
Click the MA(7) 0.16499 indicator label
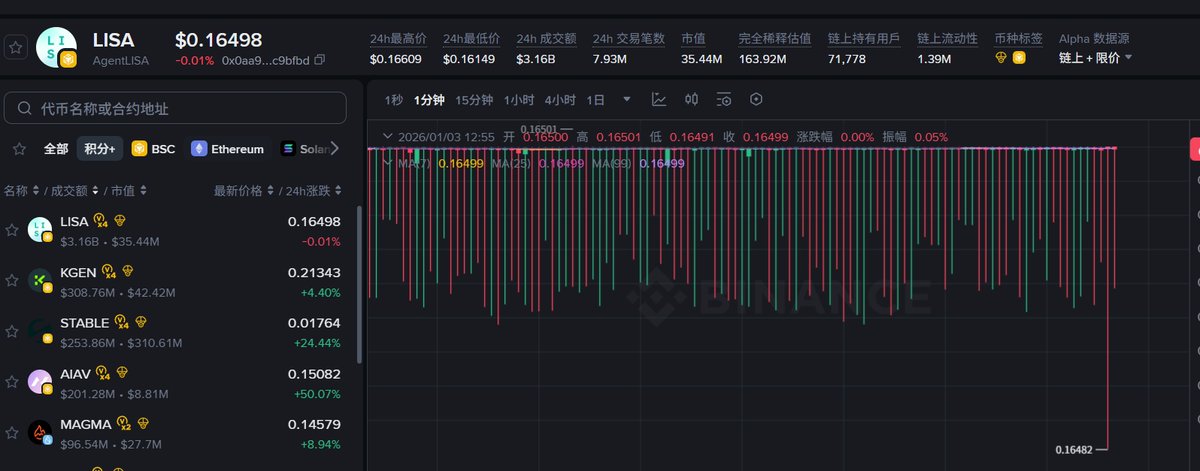(440, 162)
